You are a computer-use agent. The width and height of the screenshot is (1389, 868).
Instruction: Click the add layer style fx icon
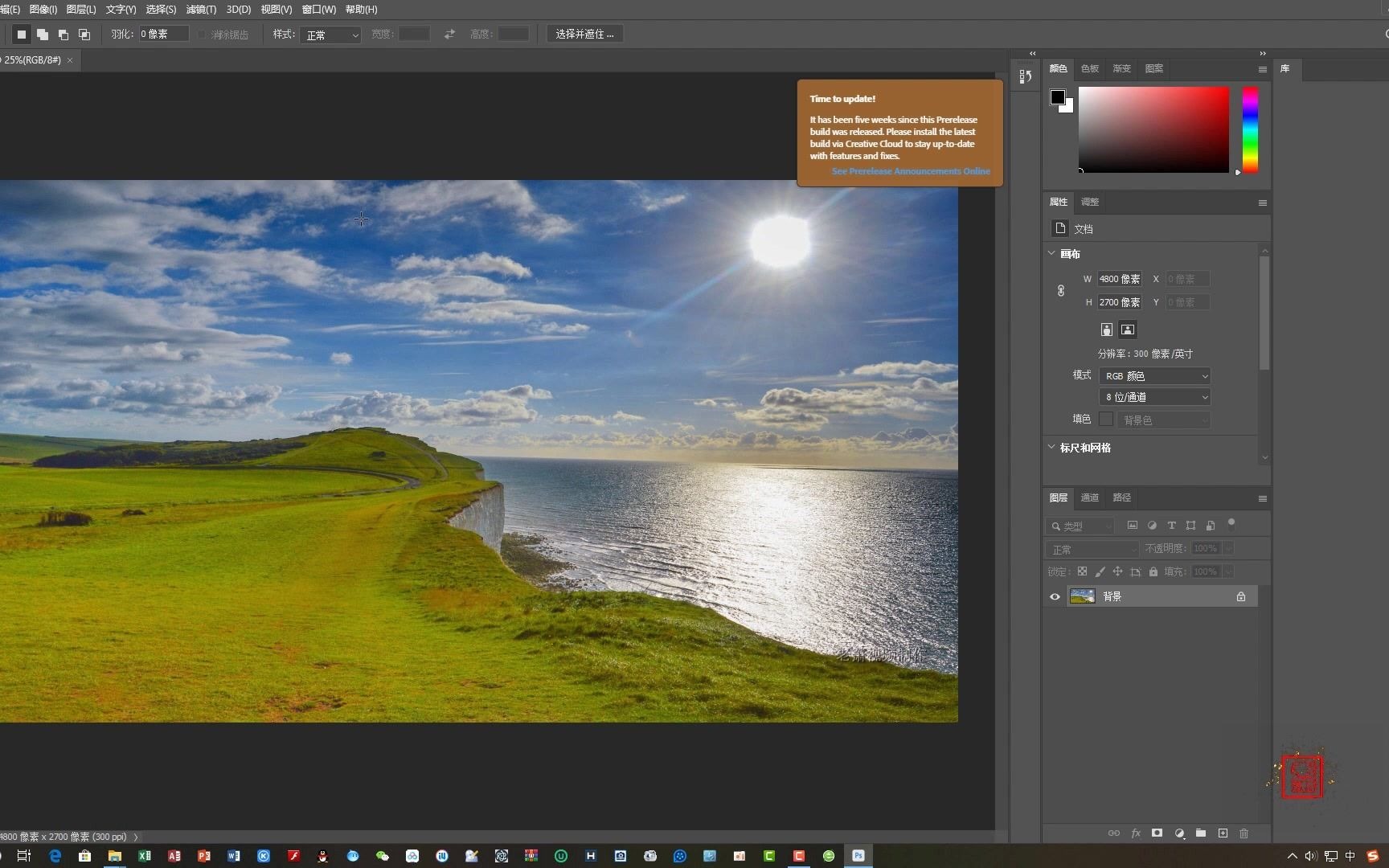[x=1136, y=833]
